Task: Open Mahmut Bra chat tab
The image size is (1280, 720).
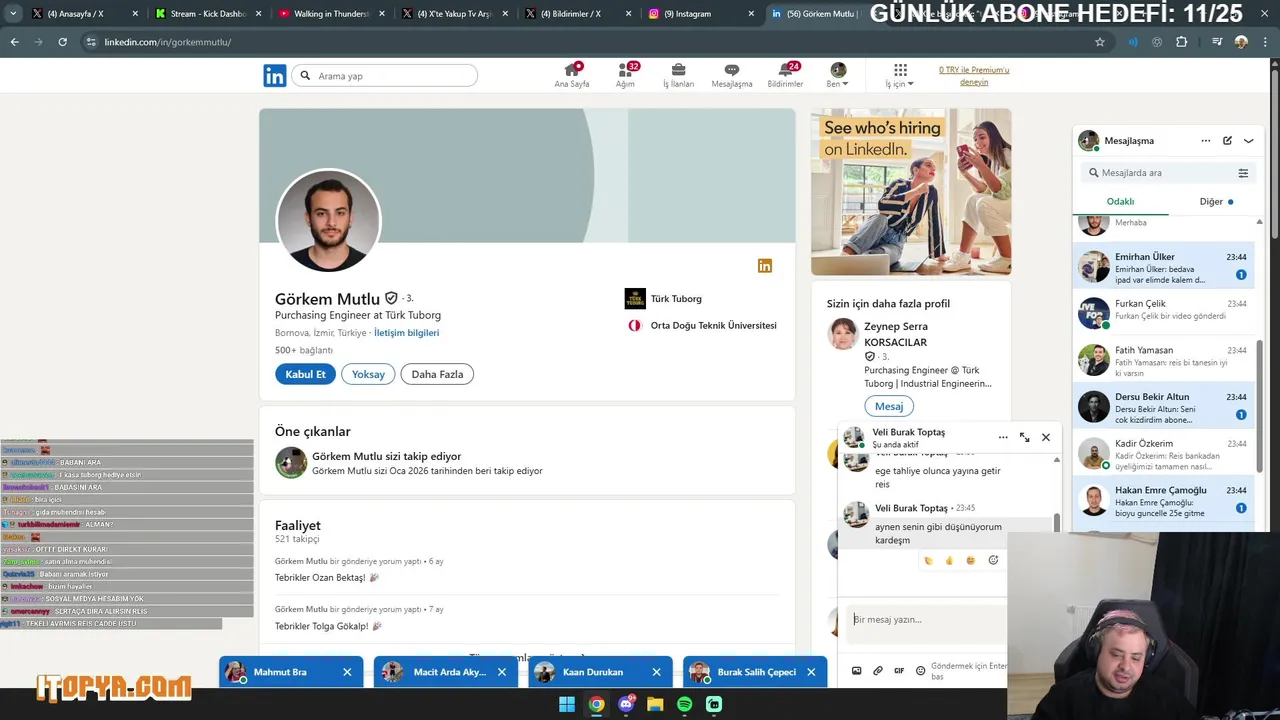Action: click(280, 672)
